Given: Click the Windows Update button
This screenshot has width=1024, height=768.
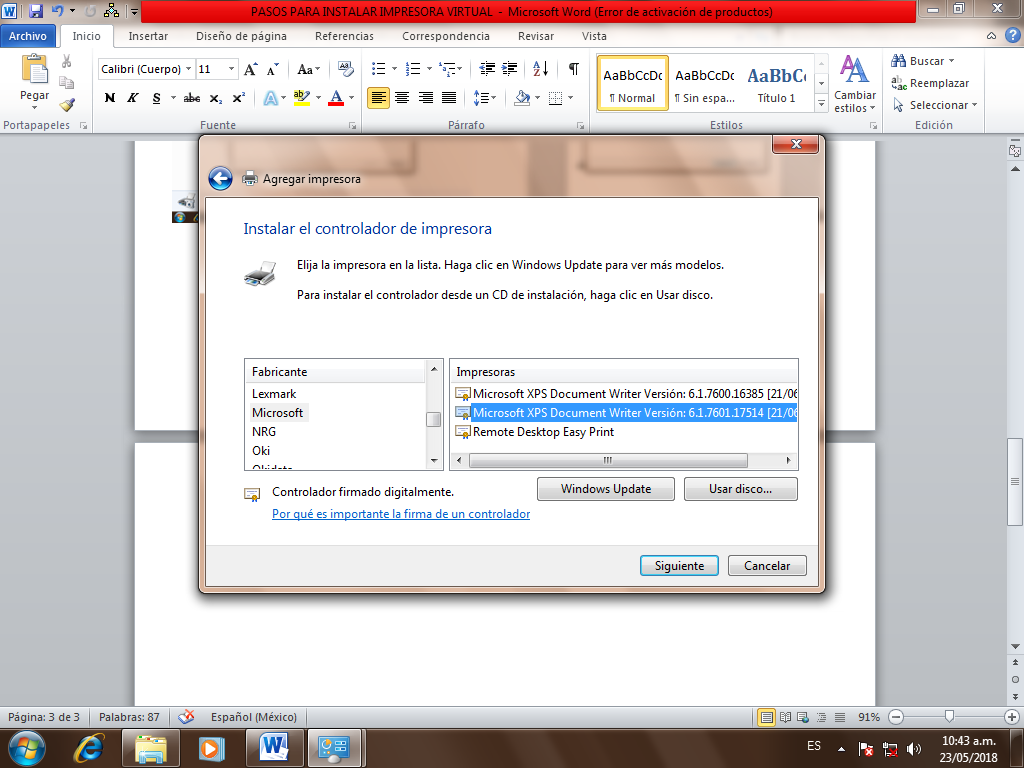Looking at the screenshot, I should pyautogui.click(x=605, y=489).
